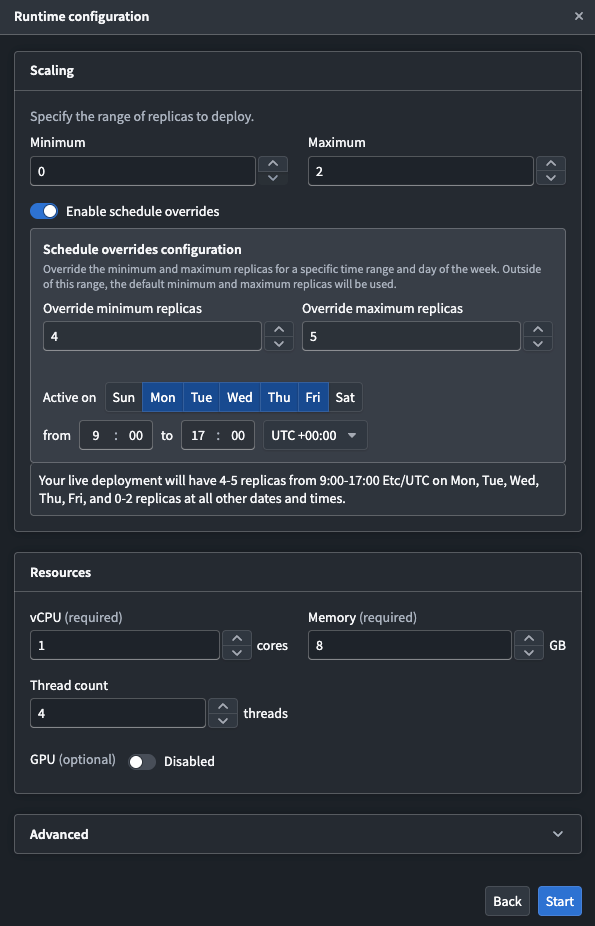
Task: Raise the Memory GB amount
Action: tap(529, 638)
